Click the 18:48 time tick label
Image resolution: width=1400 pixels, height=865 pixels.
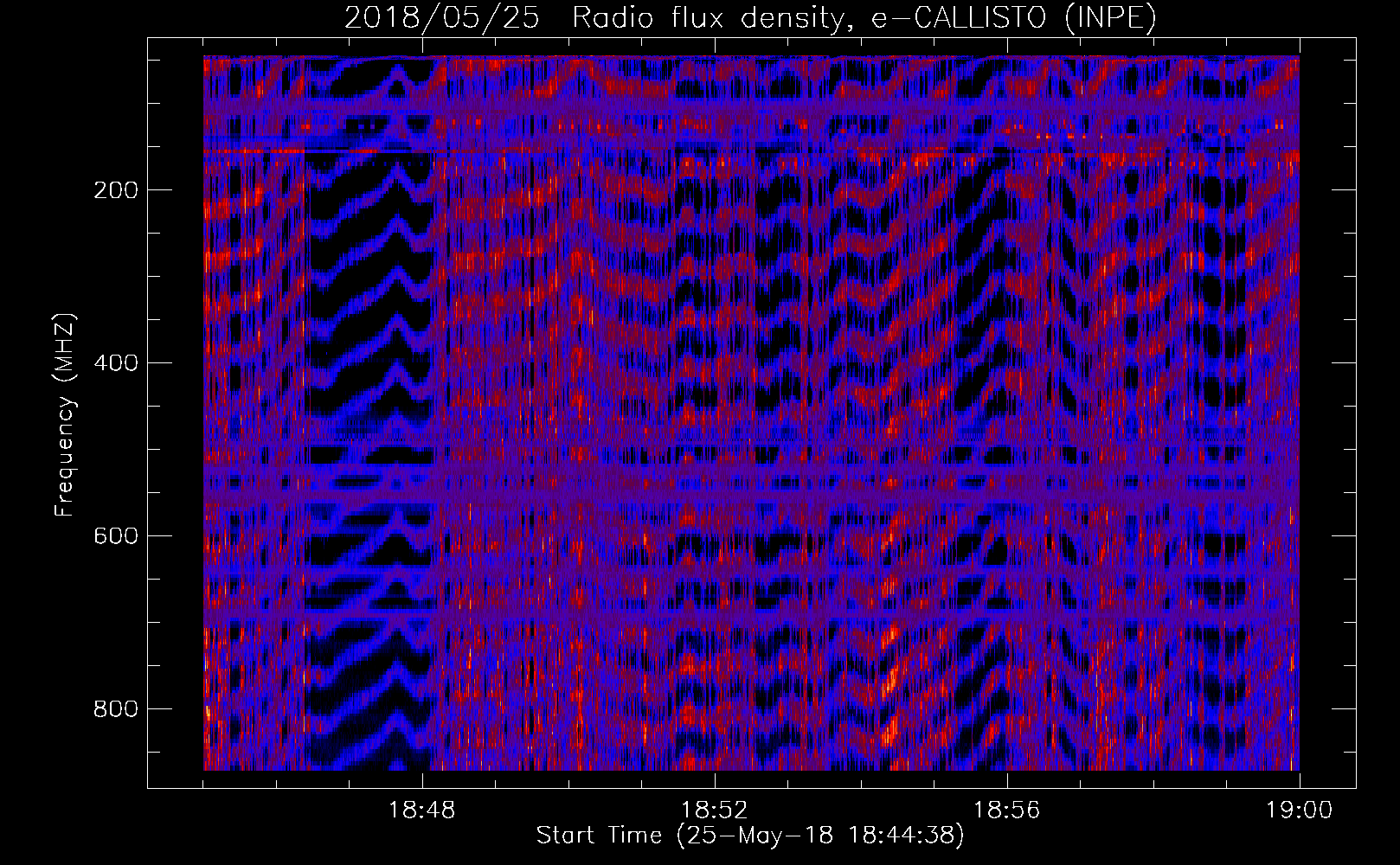422,811
